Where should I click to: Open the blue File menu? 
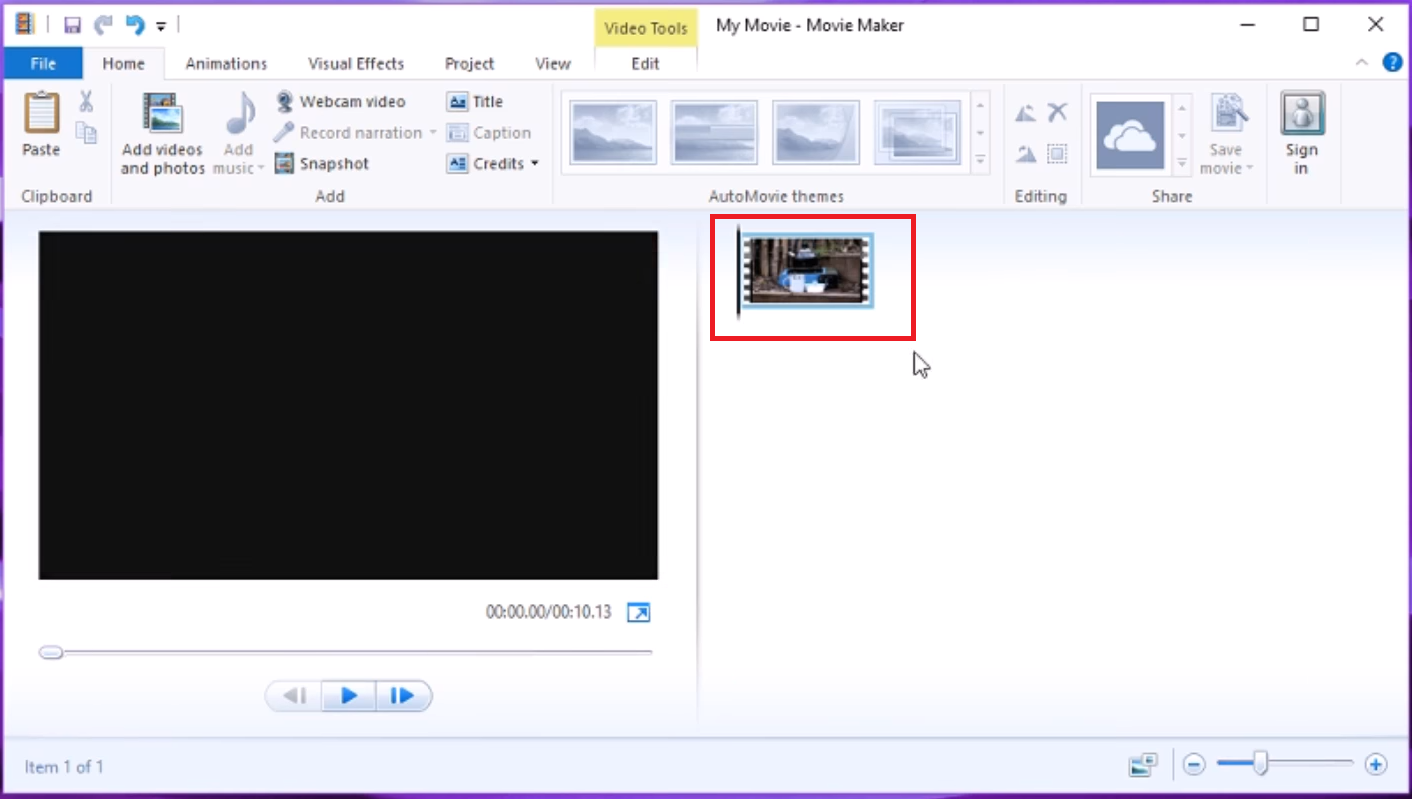(x=43, y=62)
